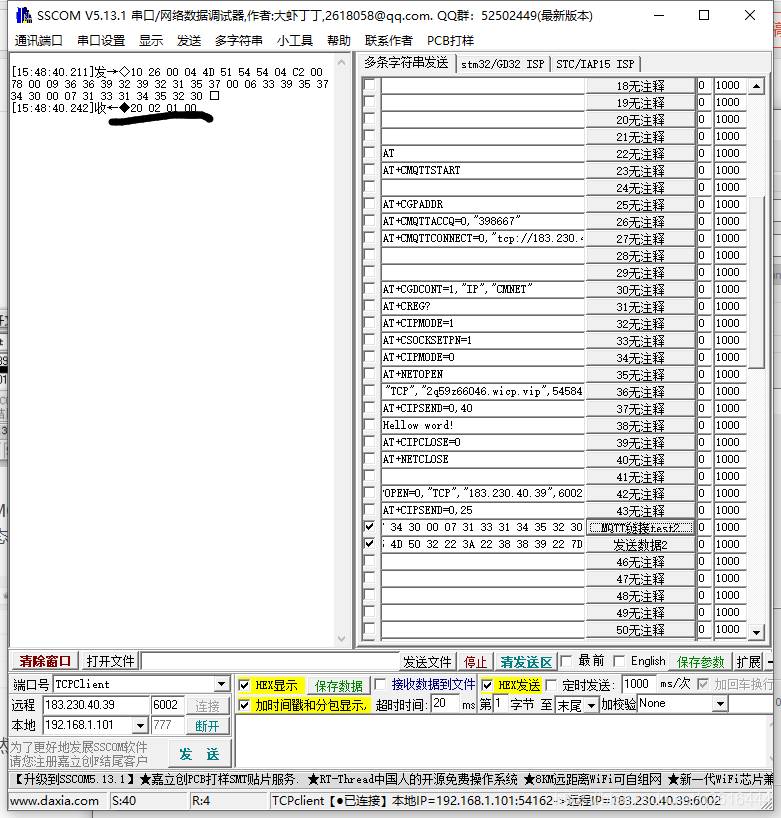
Task: Click the MQTT连接test2 send button
Action: [640, 527]
